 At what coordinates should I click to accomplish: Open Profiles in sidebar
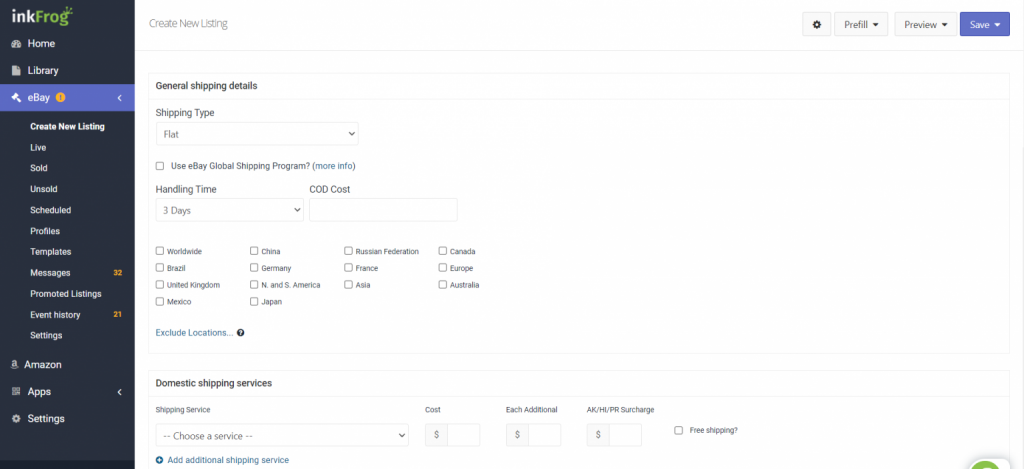tap(45, 231)
